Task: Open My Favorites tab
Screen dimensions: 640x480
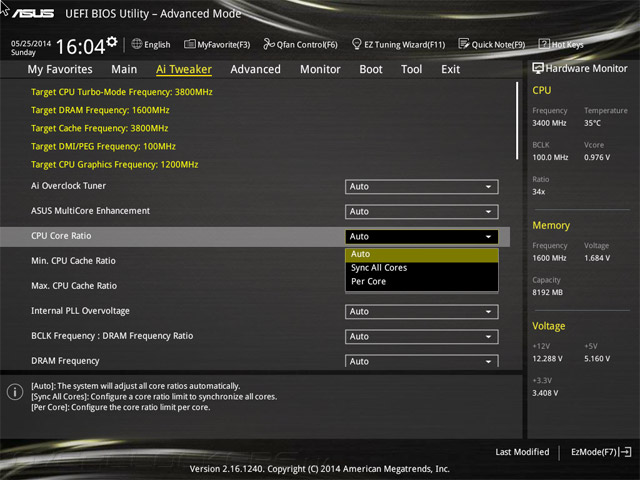Action: (x=60, y=69)
